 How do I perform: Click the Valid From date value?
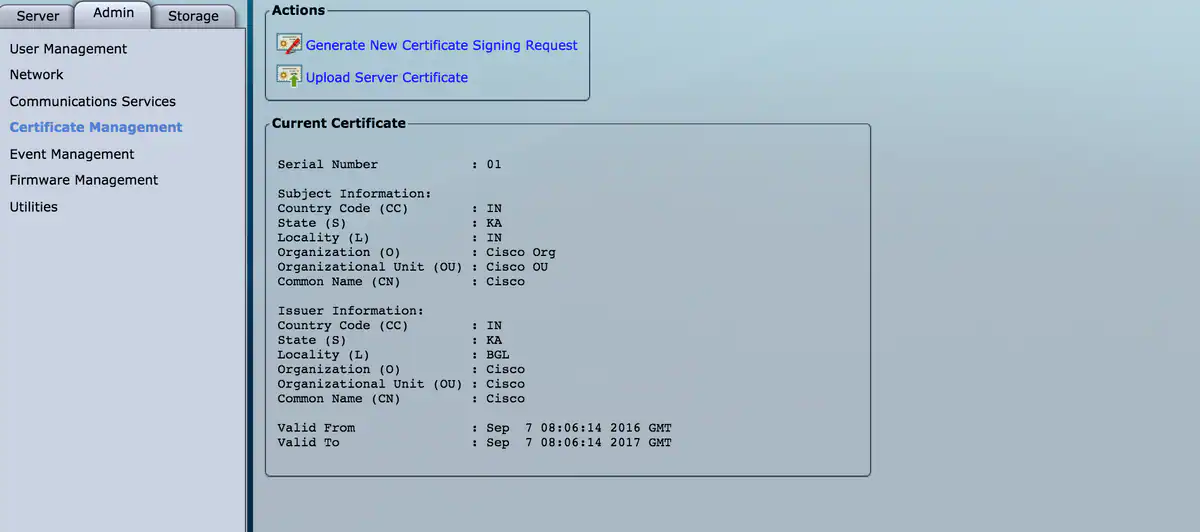coord(579,428)
